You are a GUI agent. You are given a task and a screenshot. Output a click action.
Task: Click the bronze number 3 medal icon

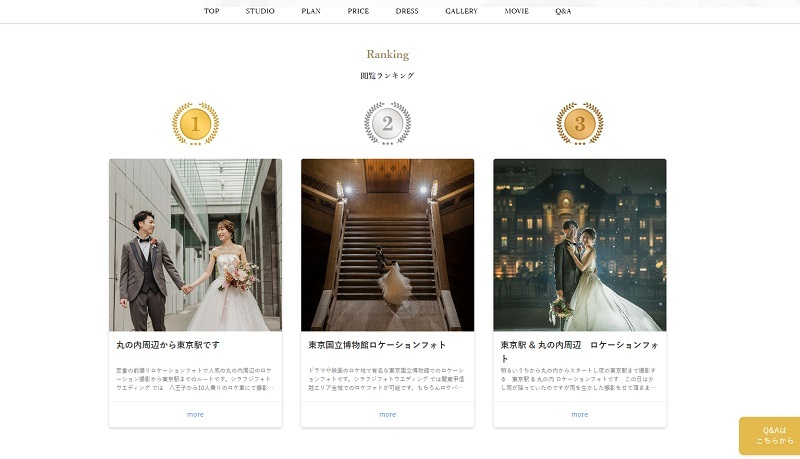point(580,123)
